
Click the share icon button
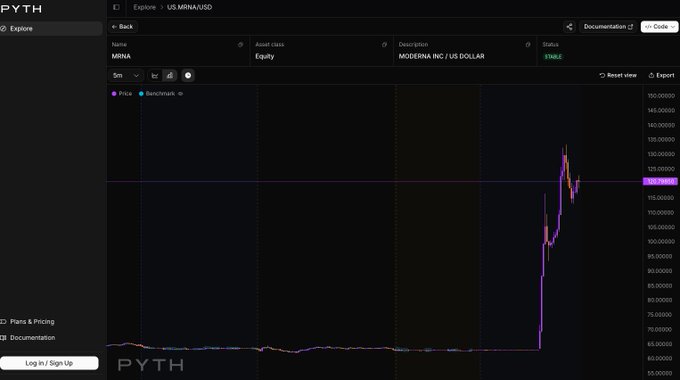click(569, 27)
